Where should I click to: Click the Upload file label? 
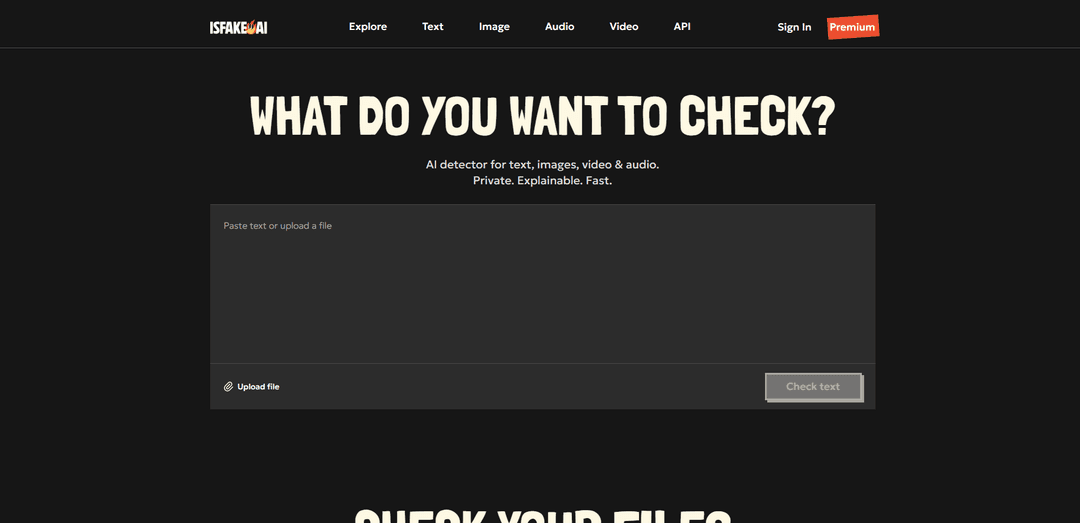(x=258, y=387)
